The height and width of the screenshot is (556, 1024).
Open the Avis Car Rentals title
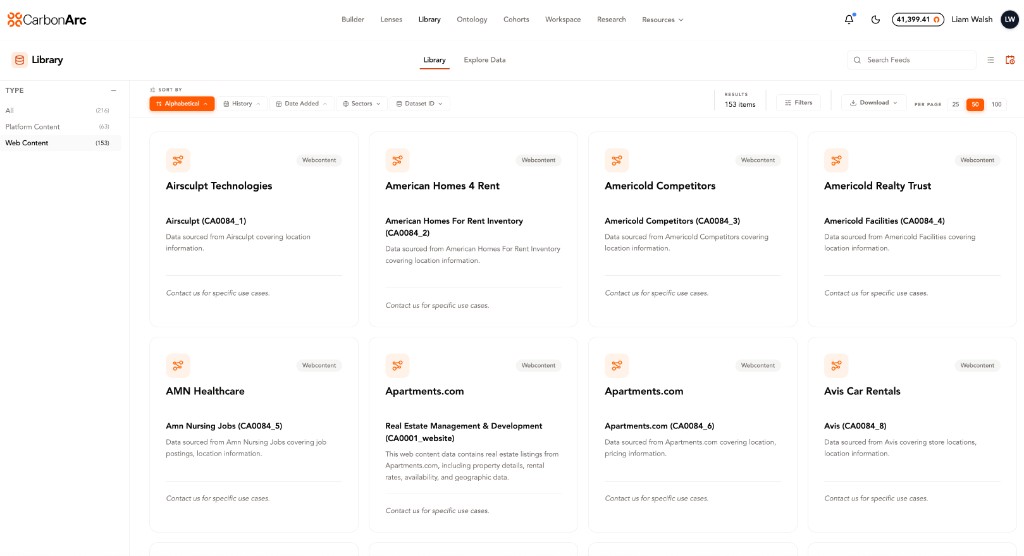point(862,391)
